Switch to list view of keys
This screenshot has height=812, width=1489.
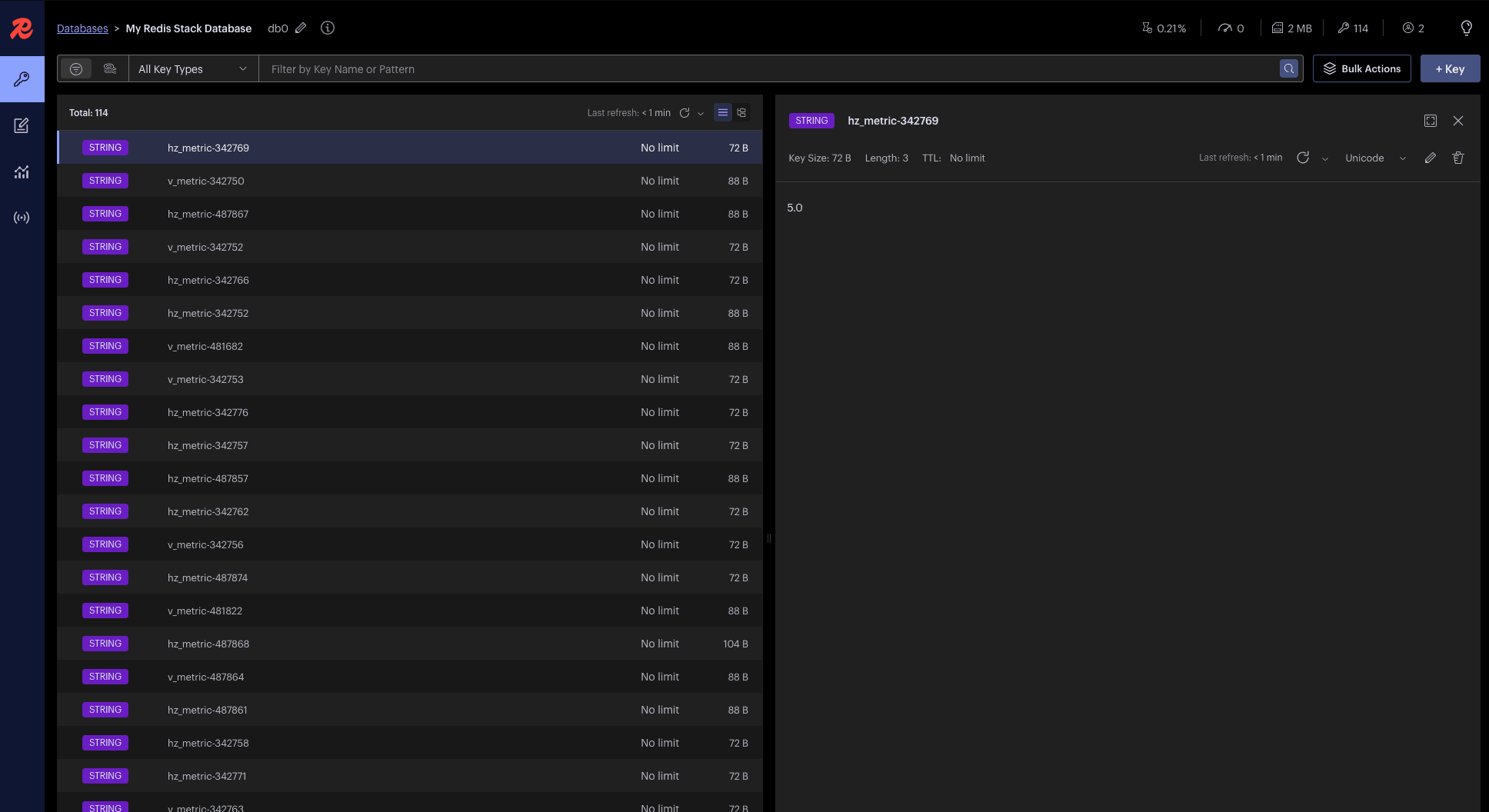(723, 112)
